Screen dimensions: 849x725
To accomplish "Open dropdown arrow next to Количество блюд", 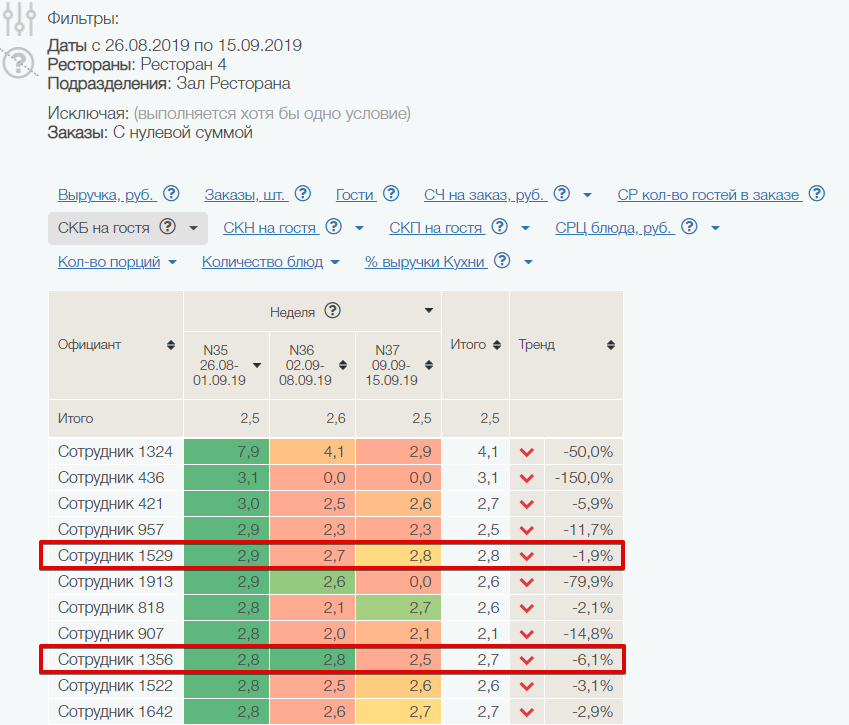I will click(x=335, y=263).
